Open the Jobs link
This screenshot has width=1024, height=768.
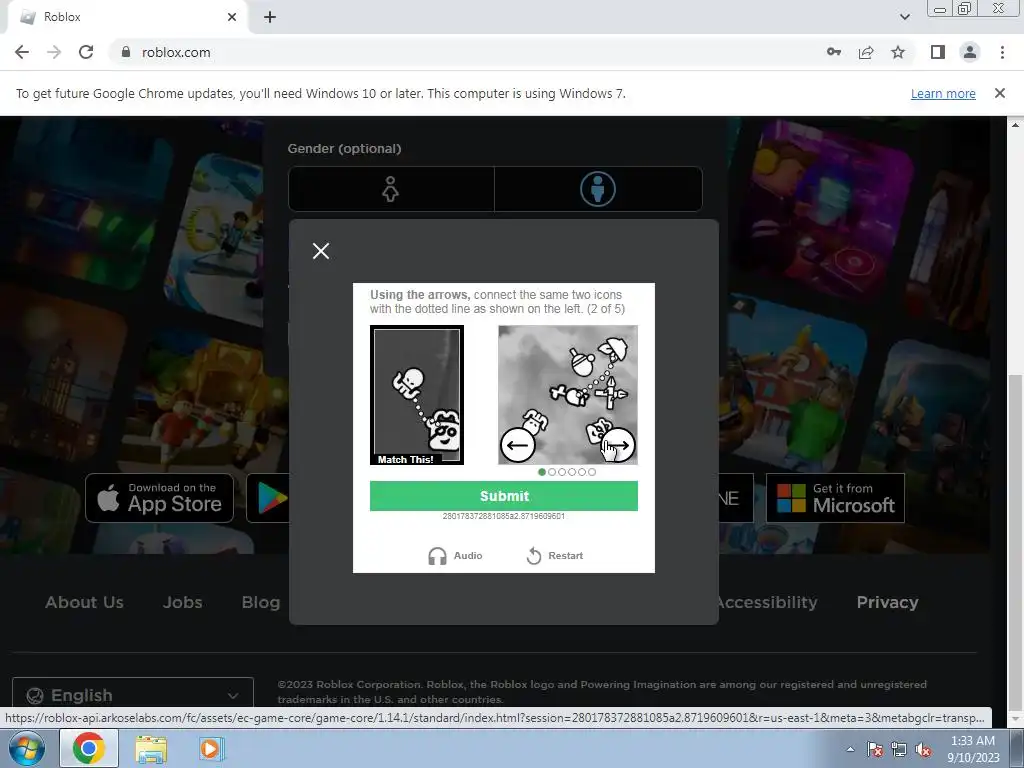[182, 602]
